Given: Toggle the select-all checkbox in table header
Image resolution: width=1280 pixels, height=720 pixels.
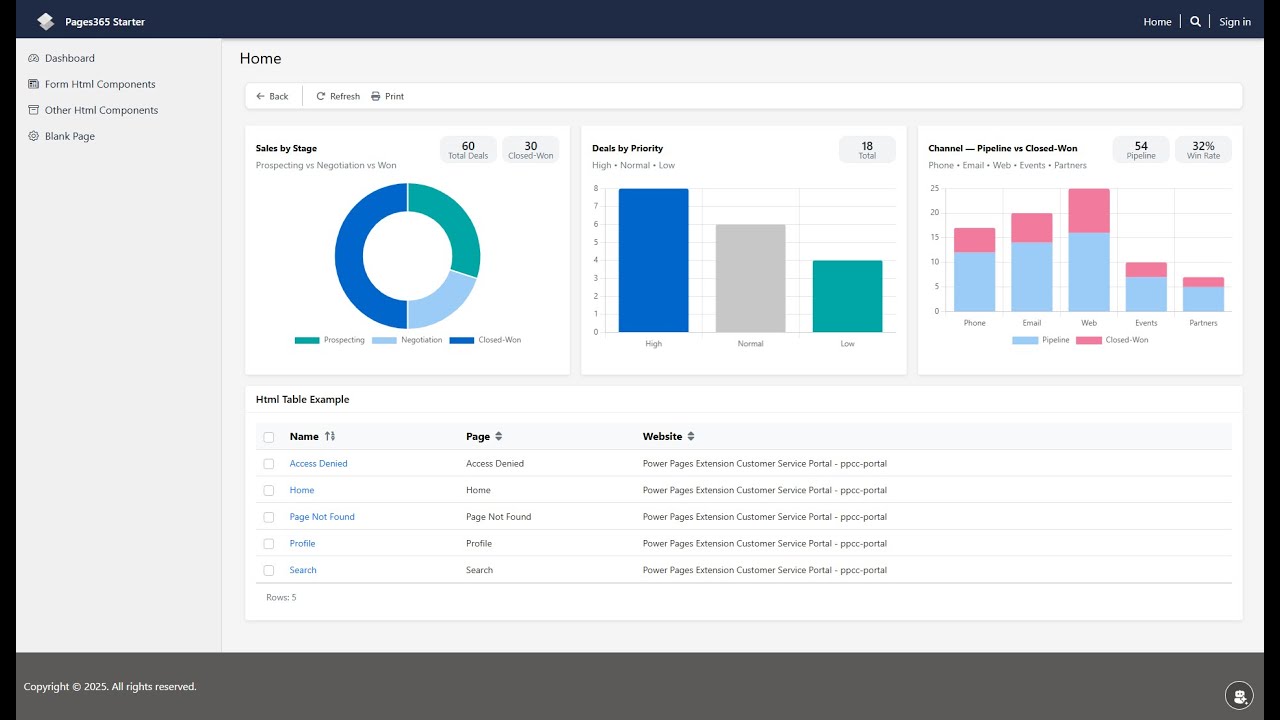Looking at the screenshot, I should coord(269,437).
